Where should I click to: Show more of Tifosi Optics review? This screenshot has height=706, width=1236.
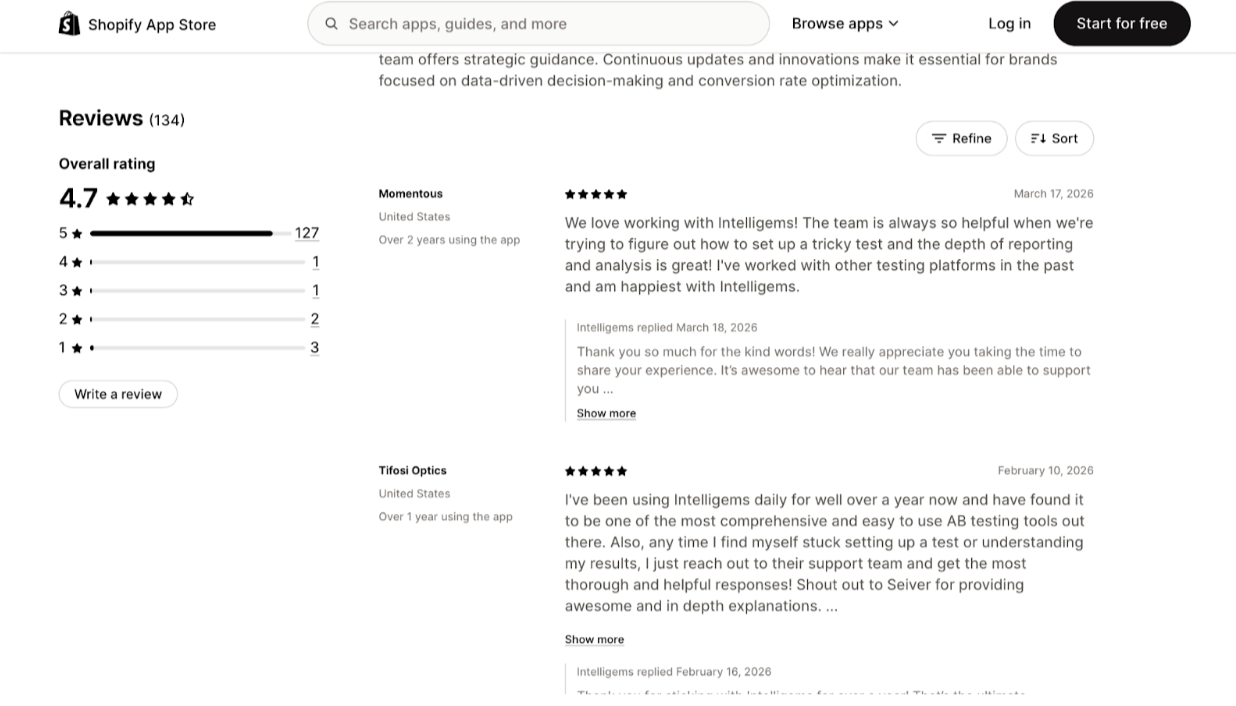click(594, 640)
